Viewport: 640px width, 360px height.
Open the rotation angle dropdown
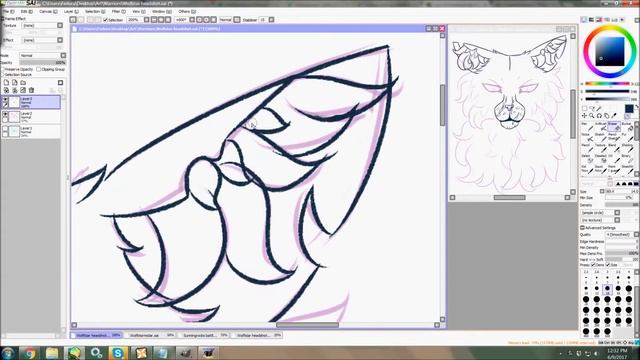click(x=192, y=20)
